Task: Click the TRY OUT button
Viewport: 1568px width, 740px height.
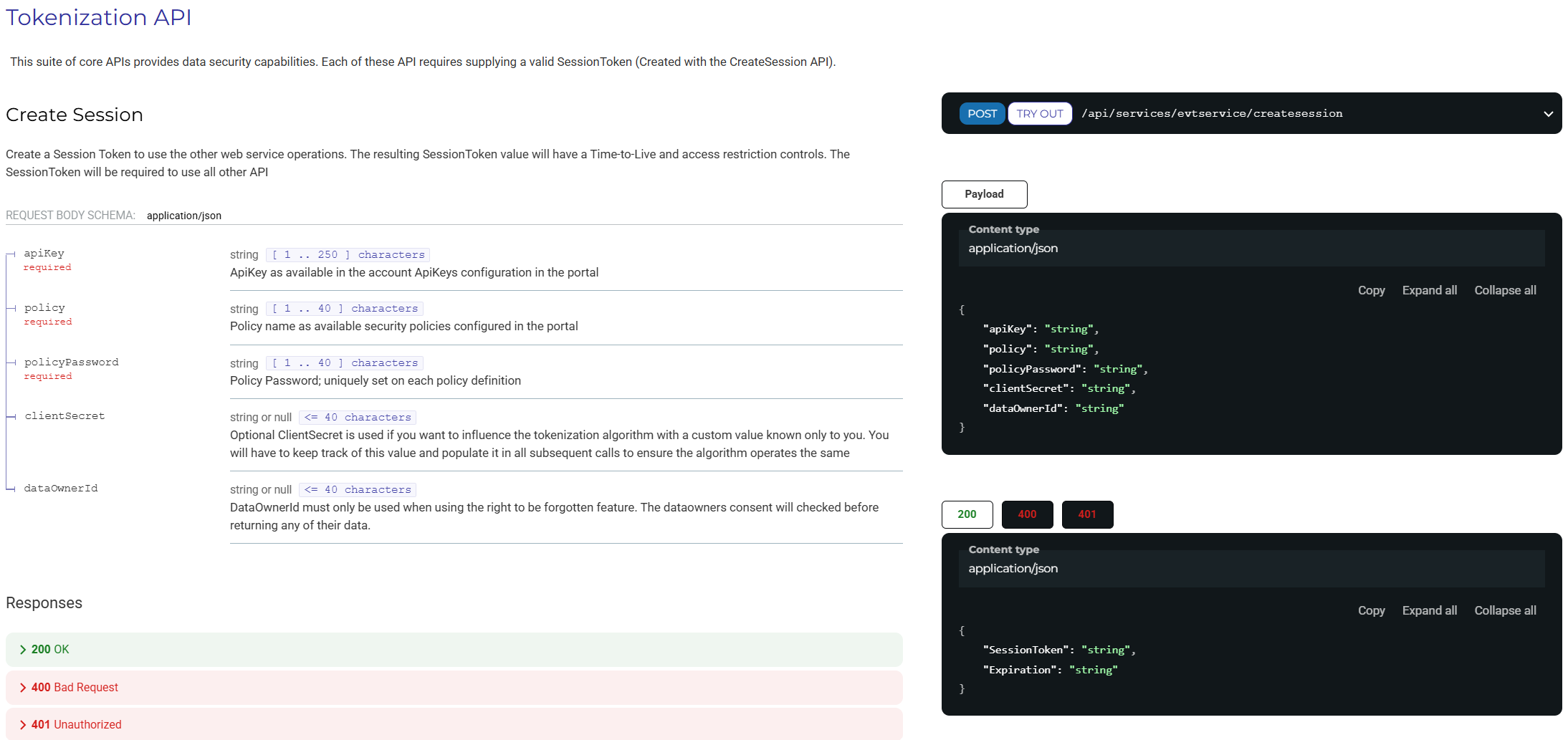Action: point(1039,114)
